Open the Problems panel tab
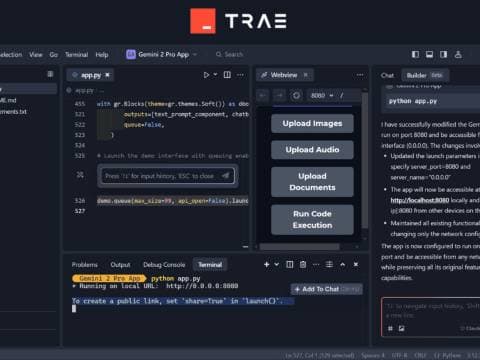 click(85, 265)
